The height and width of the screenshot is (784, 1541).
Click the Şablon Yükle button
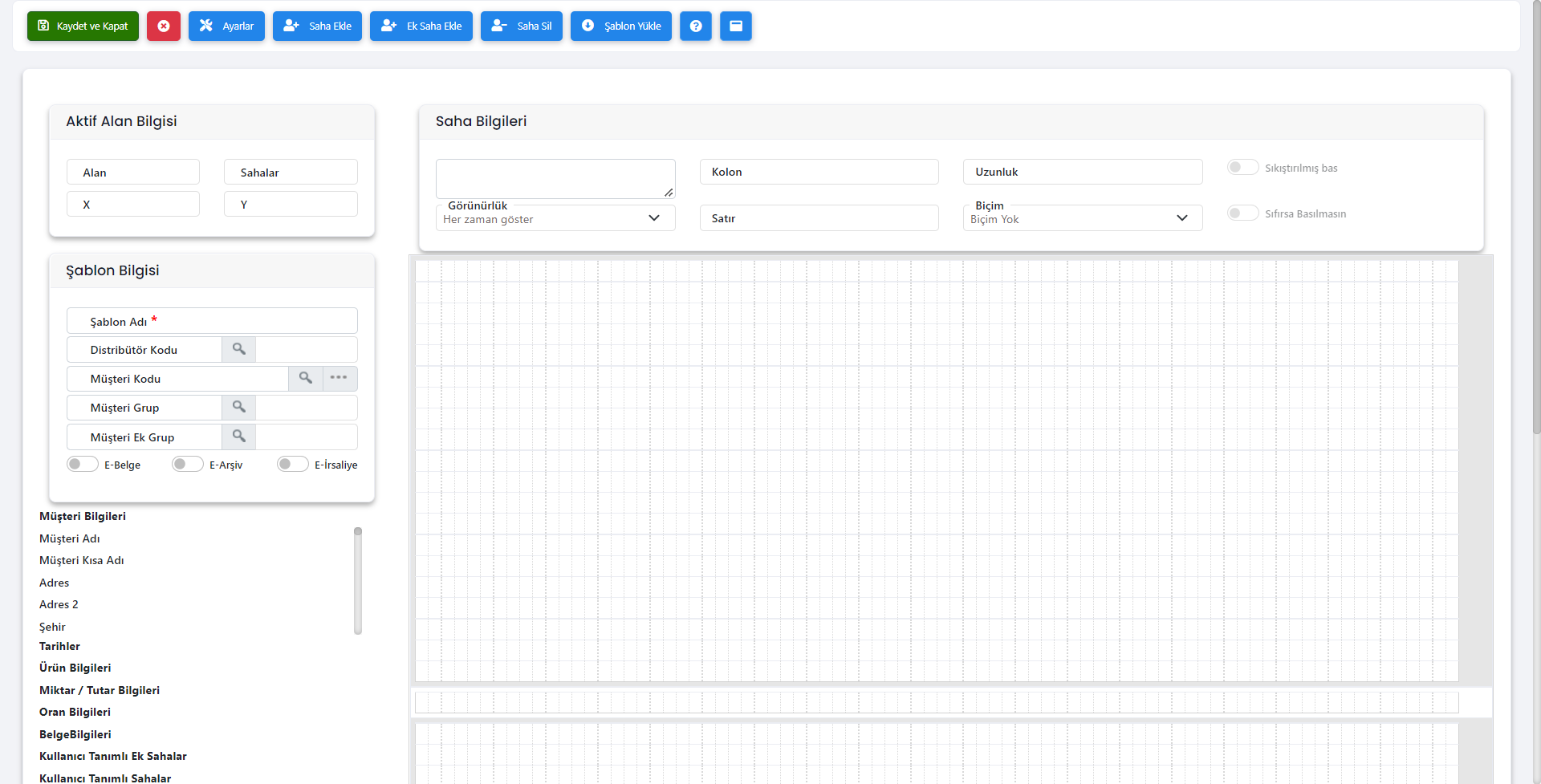click(x=621, y=26)
